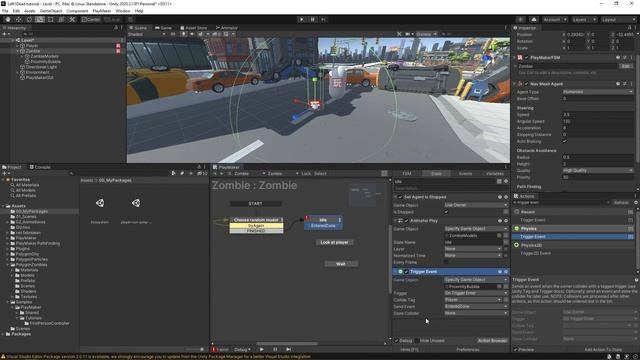Select the Rotate tool in toolbar
This screenshot has height=360, width=640.
(x=29, y=19)
